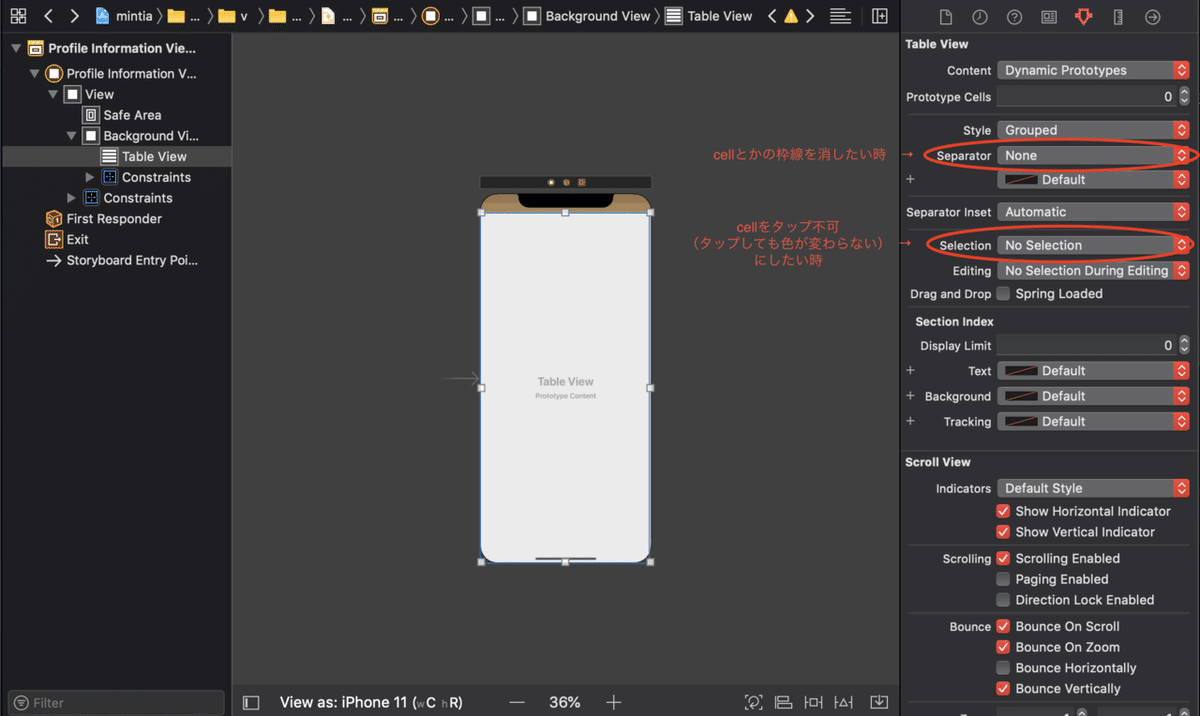The height and width of the screenshot is (716, 1200).
Task: Enable Direction Lock Enabled
Action: (x=1003, y=600)
